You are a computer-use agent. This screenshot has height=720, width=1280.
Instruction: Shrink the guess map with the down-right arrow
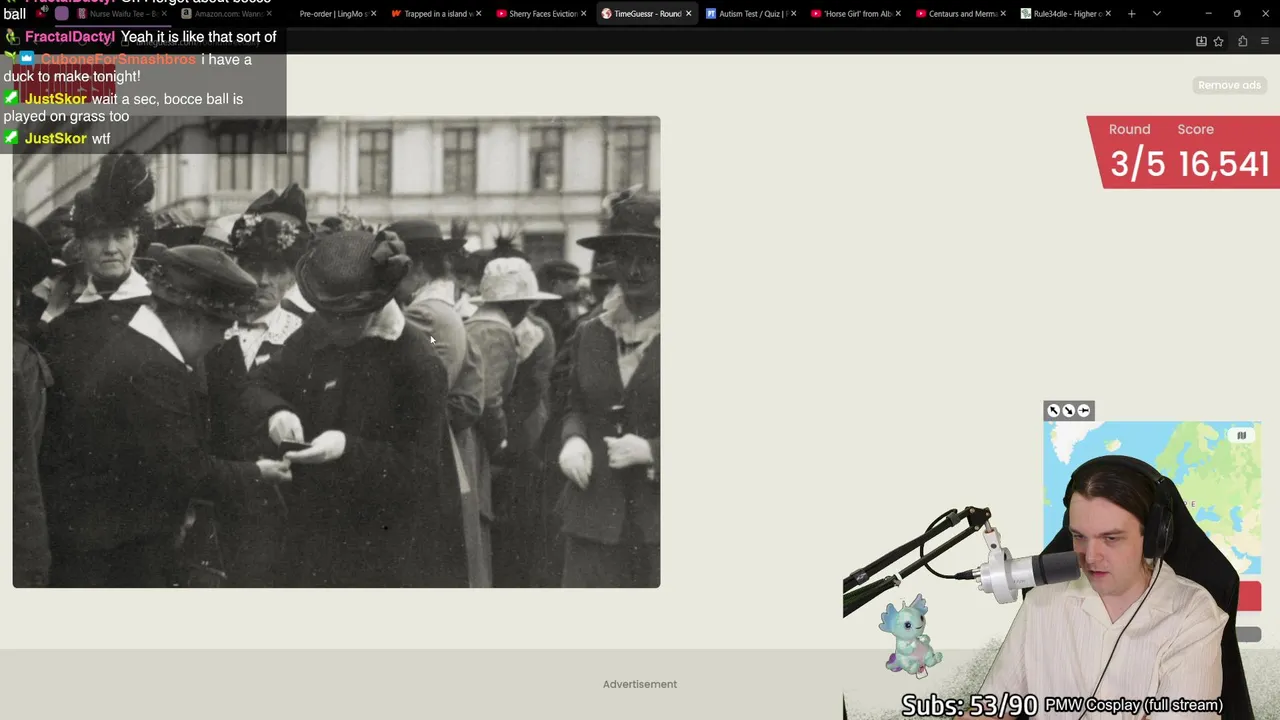[1068, 411]
